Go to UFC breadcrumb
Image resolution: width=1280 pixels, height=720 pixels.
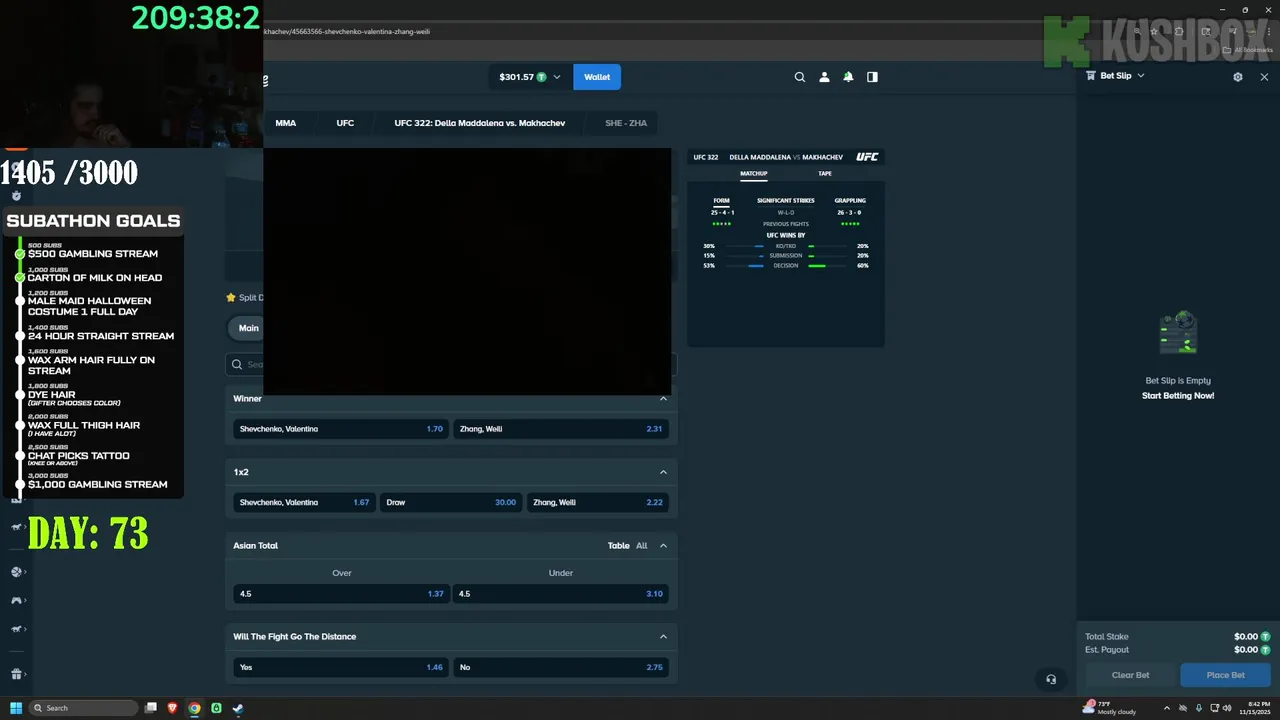[345, 123]
